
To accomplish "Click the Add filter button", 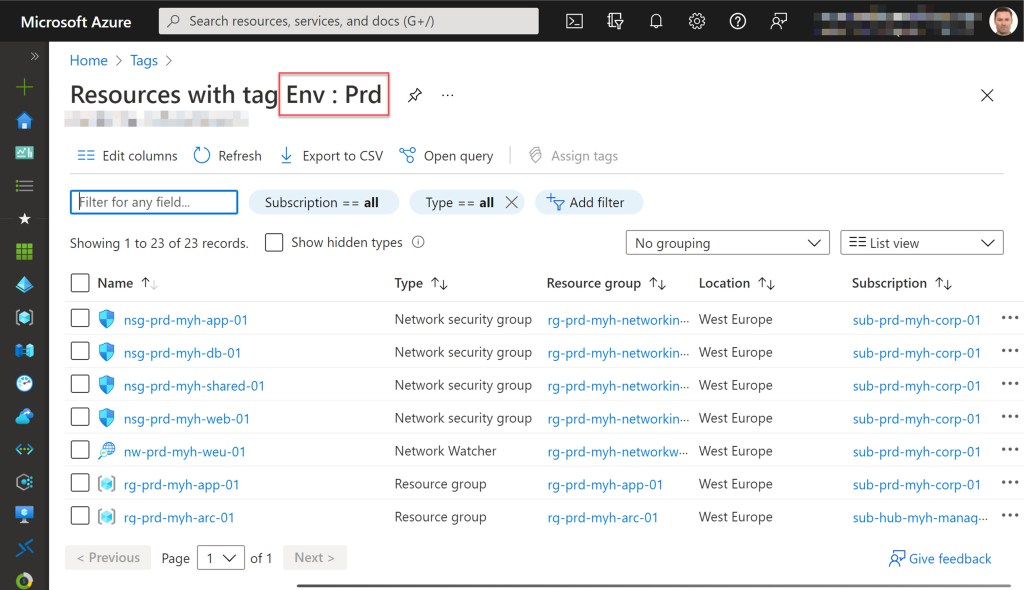I will coord(588,202).
